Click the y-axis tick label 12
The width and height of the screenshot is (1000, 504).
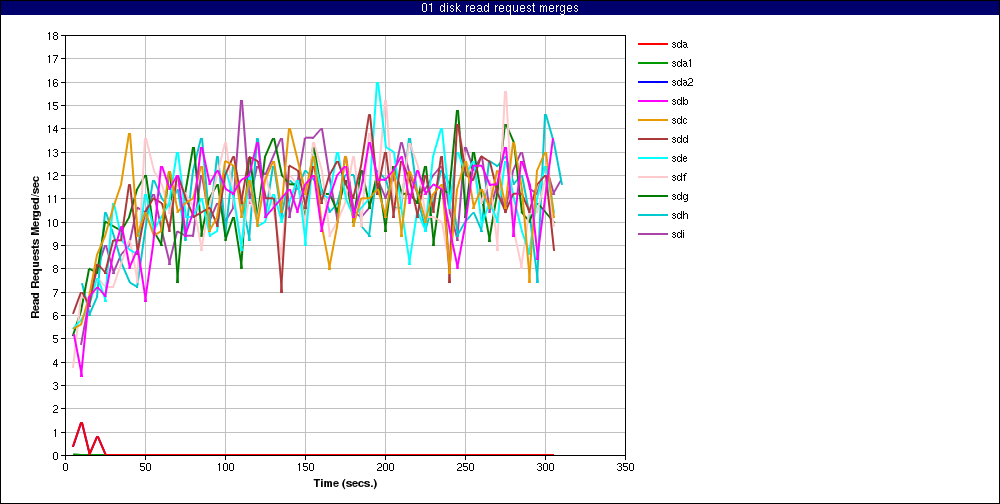[54, 175]
